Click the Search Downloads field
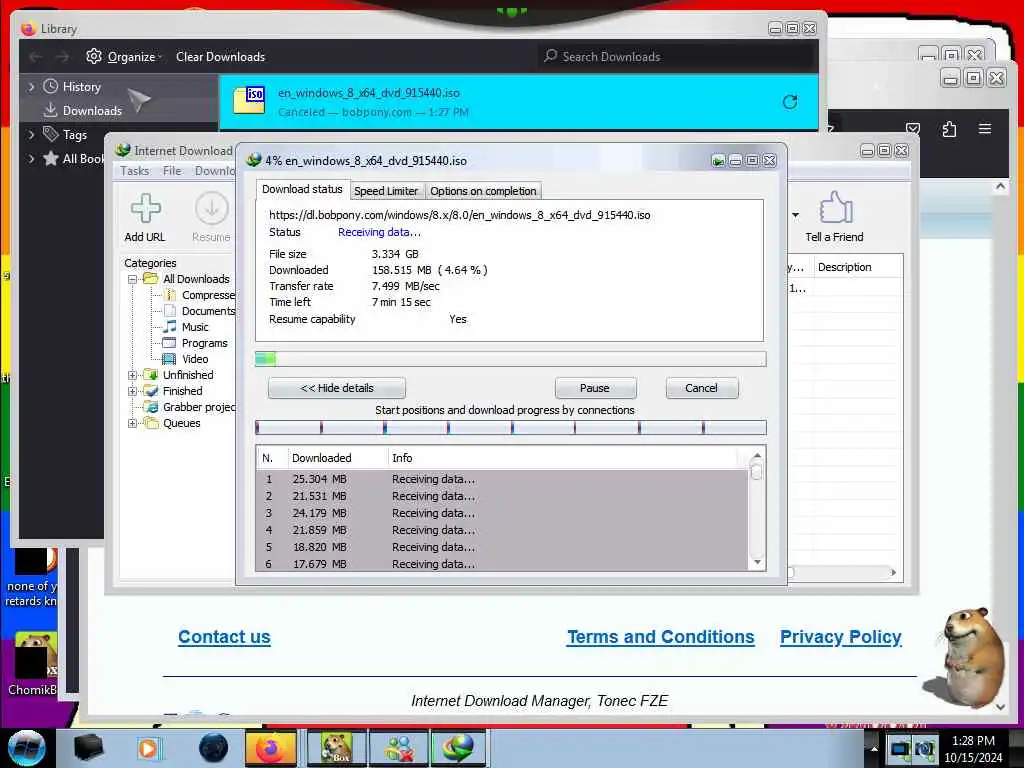 pyautogui.click(x=678, y=57)
